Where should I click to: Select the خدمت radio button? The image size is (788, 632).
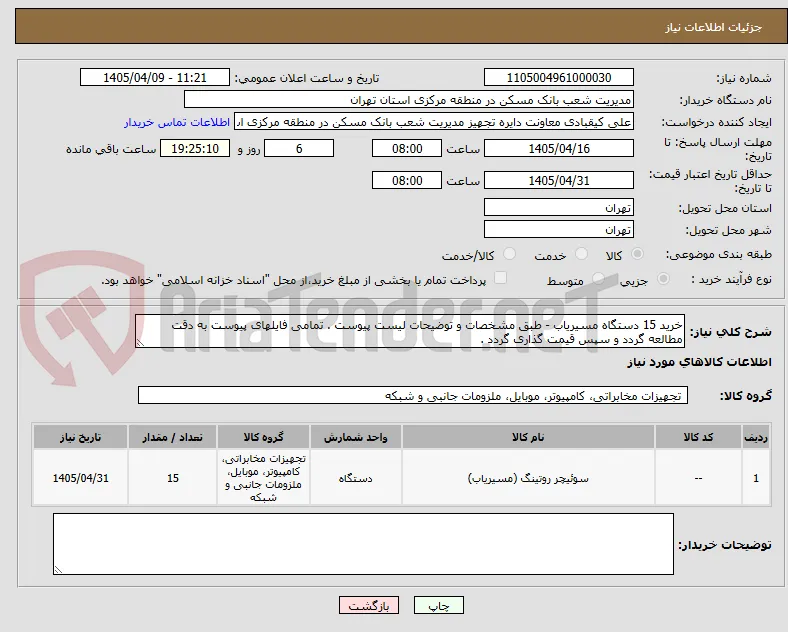click(x=581, y=254)
